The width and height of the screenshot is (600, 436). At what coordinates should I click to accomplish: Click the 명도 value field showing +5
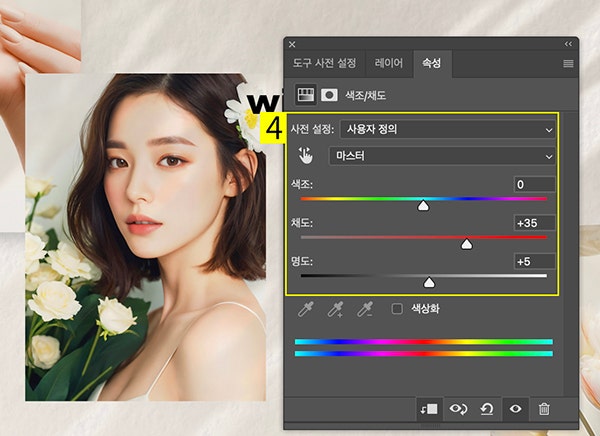(x=534, y=261)
